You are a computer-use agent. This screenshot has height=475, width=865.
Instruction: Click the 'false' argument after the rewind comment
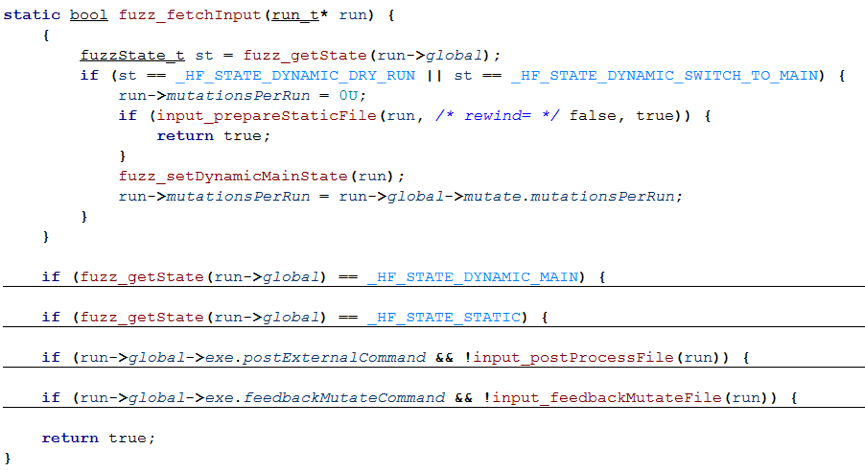click(x=593, y=116)
